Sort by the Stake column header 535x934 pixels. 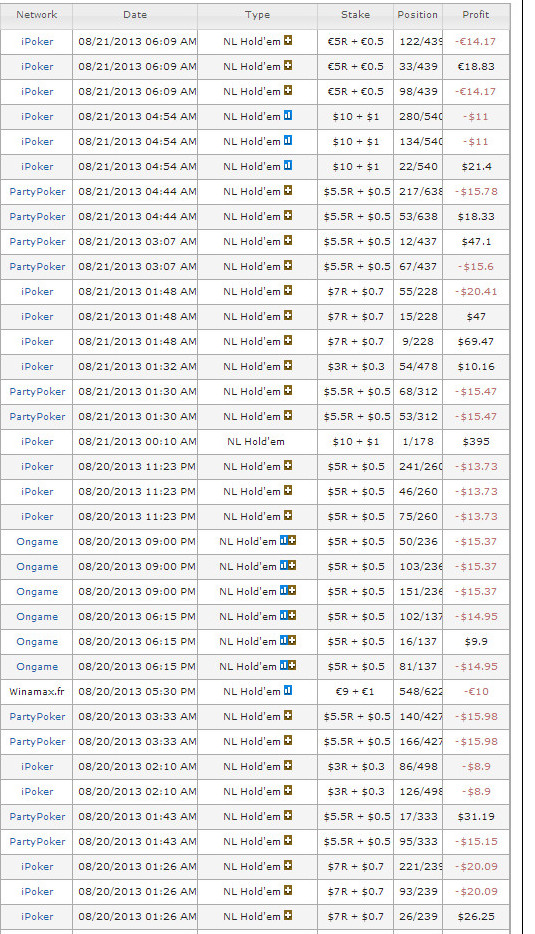(x=355, y=15)
